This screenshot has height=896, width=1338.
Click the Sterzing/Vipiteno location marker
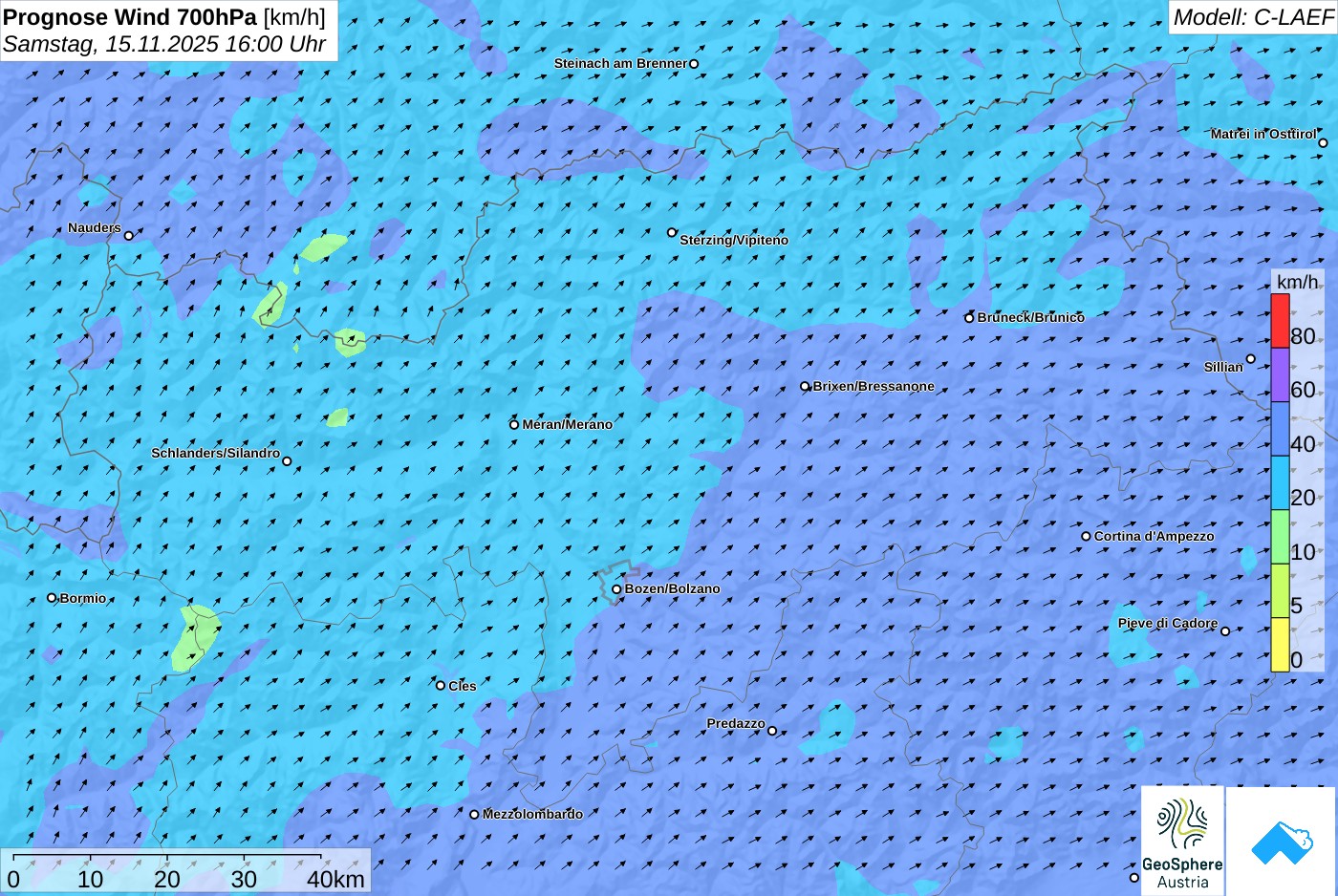pyautogui.click(x=672, y=232)
